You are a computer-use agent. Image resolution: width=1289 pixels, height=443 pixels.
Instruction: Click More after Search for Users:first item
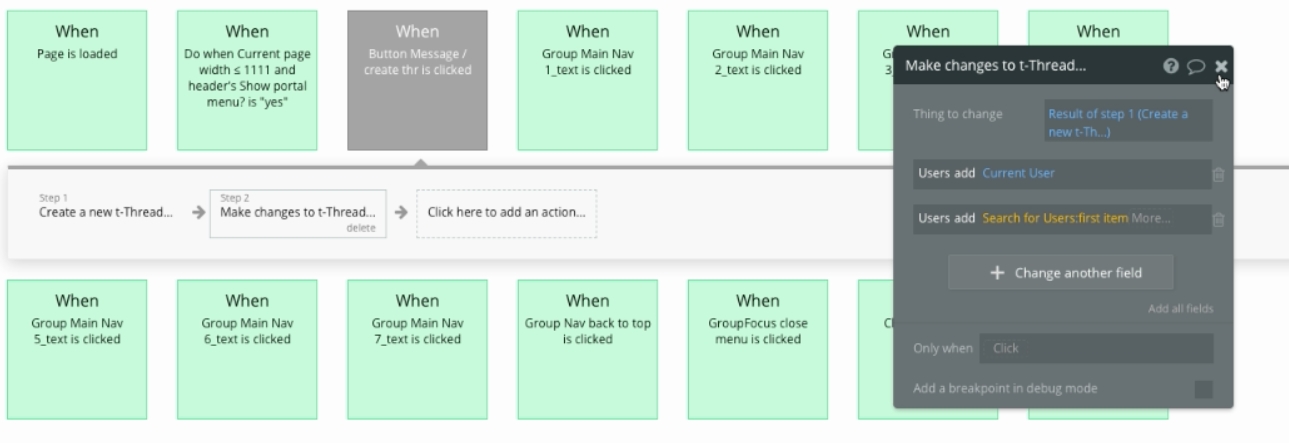(x=1151, y=219)
